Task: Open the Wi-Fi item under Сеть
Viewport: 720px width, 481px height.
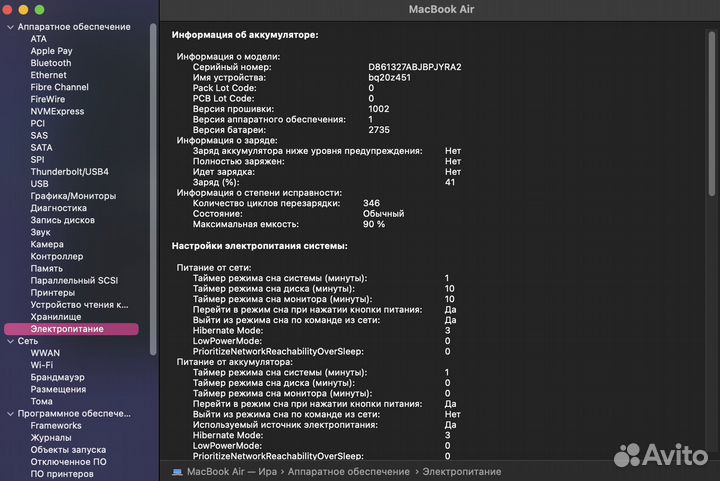Action: [42, 365]
